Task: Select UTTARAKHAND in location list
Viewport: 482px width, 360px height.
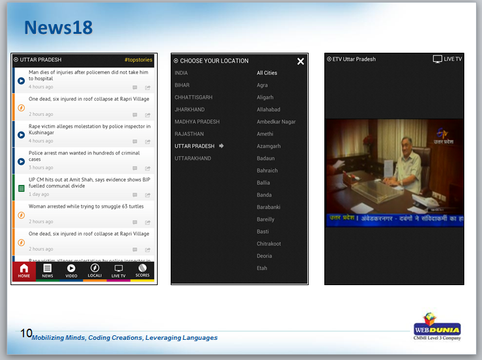Action: coord(193,158)
